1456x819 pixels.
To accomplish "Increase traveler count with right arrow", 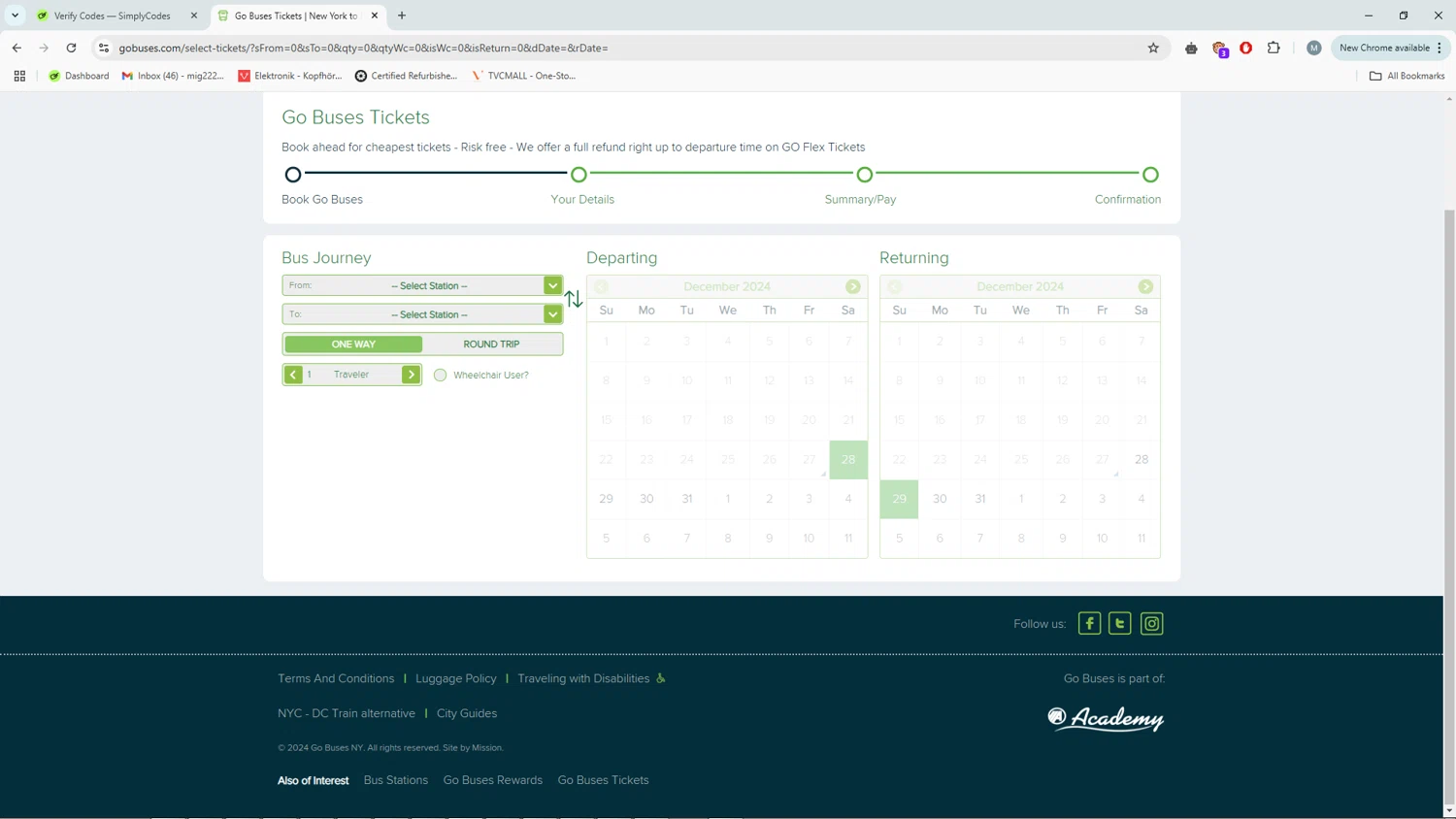I will tap(411, 375).
